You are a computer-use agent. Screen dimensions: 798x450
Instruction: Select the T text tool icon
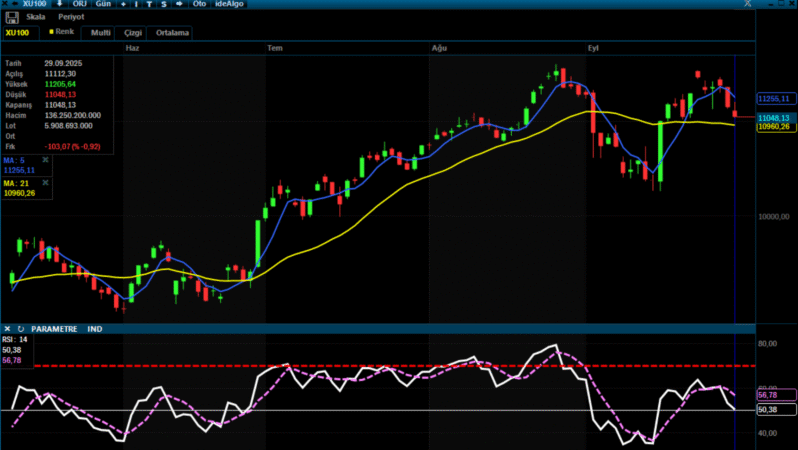coord(149,5)
